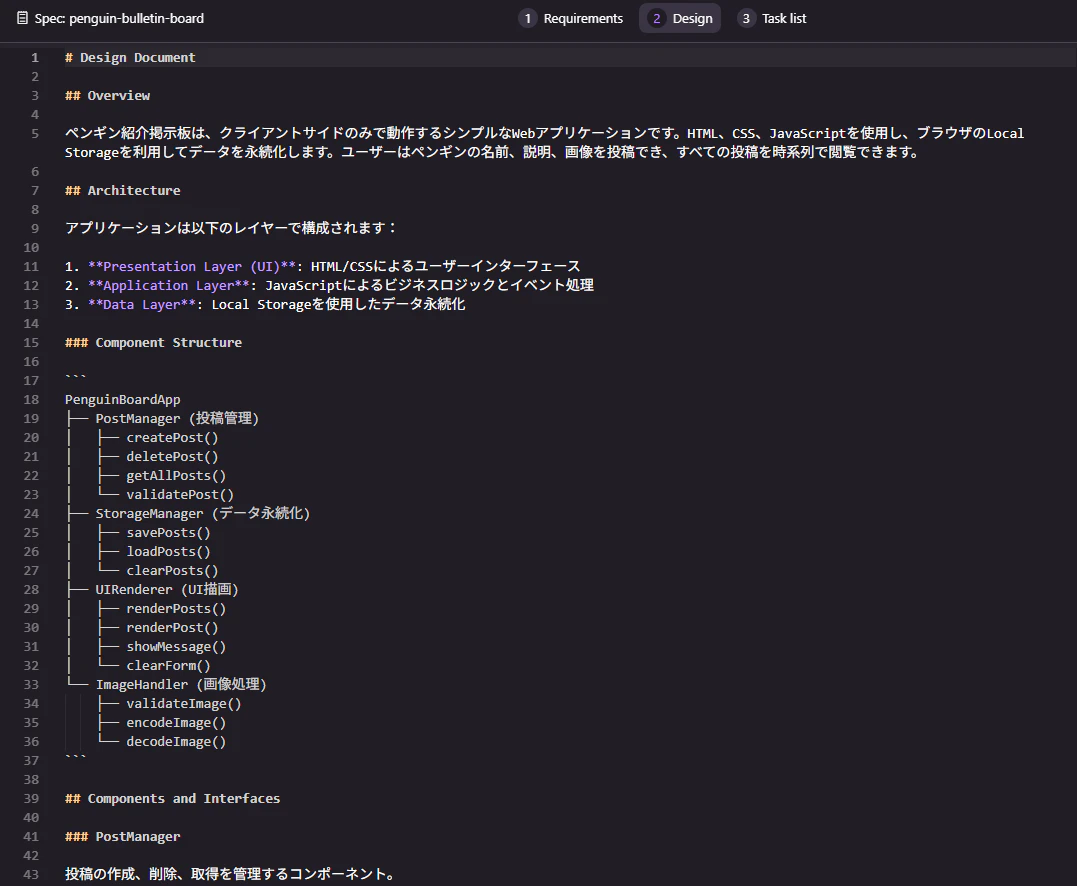Click line number 39 in the gutter
The height and width of the screenshot is (886, 1077).
click(32, 799)
